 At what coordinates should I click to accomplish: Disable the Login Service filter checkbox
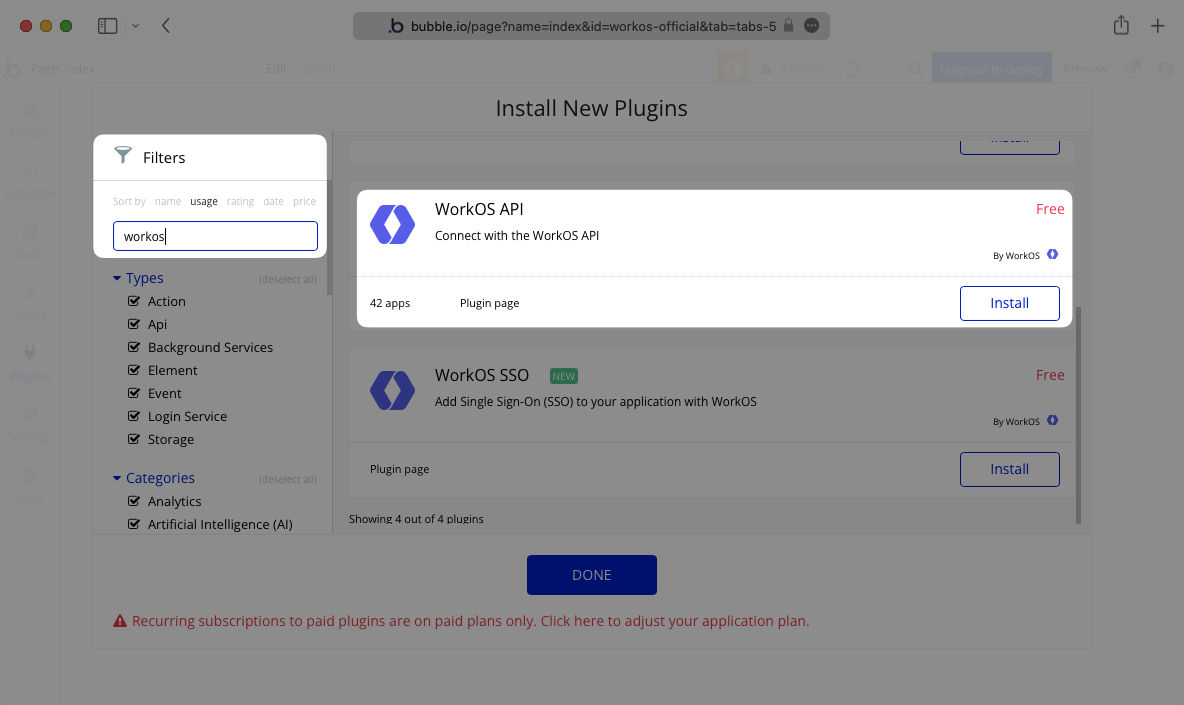click(x=133, y=416)
